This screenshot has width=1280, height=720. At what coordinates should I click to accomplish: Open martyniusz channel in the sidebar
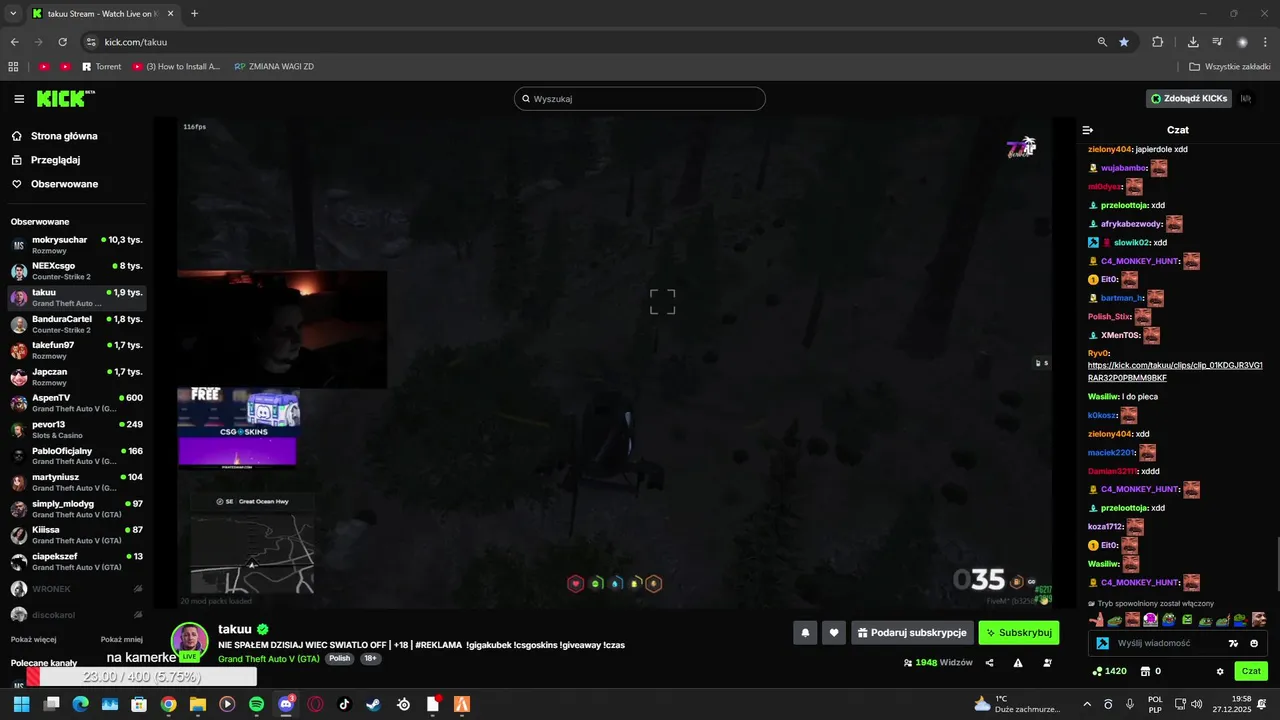click(x=77, y=482)
